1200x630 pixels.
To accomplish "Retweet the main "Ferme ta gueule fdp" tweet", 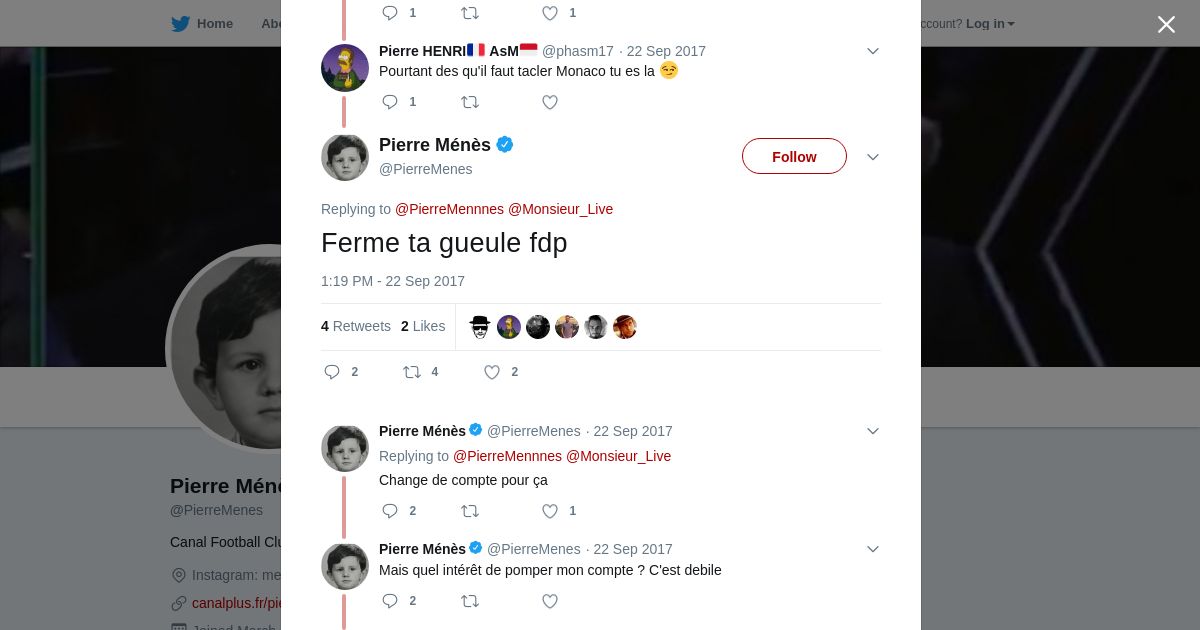I will (x=412, y=372).
